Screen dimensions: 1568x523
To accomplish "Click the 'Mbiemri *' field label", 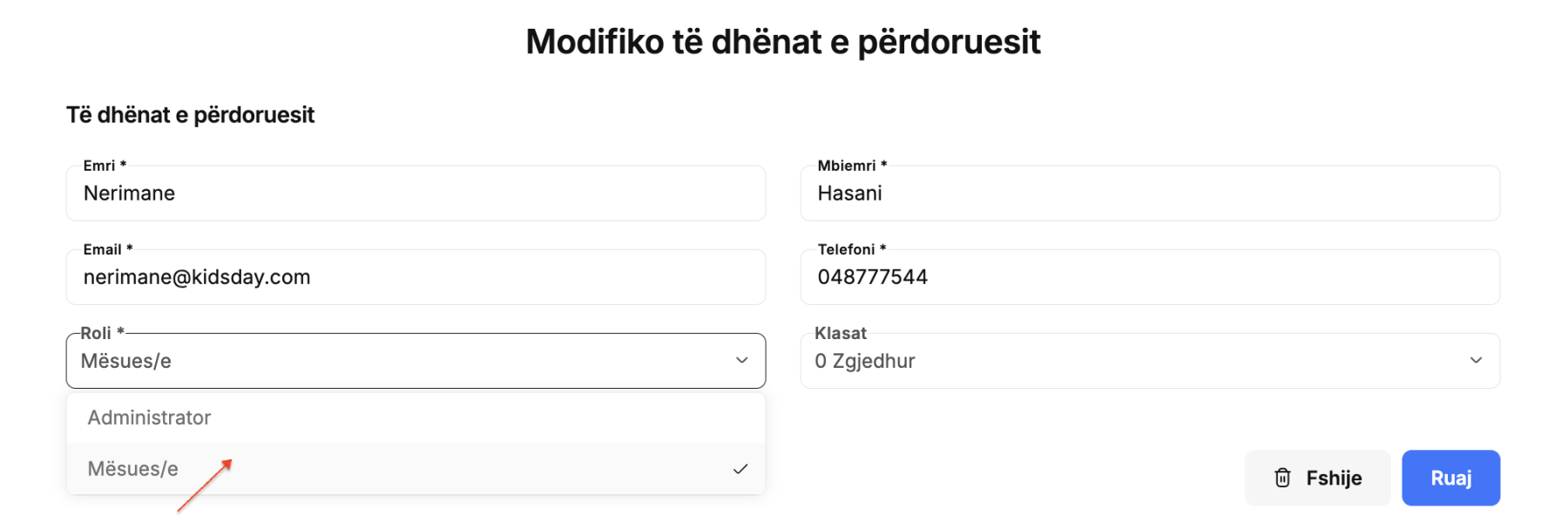I will [852, 166].
